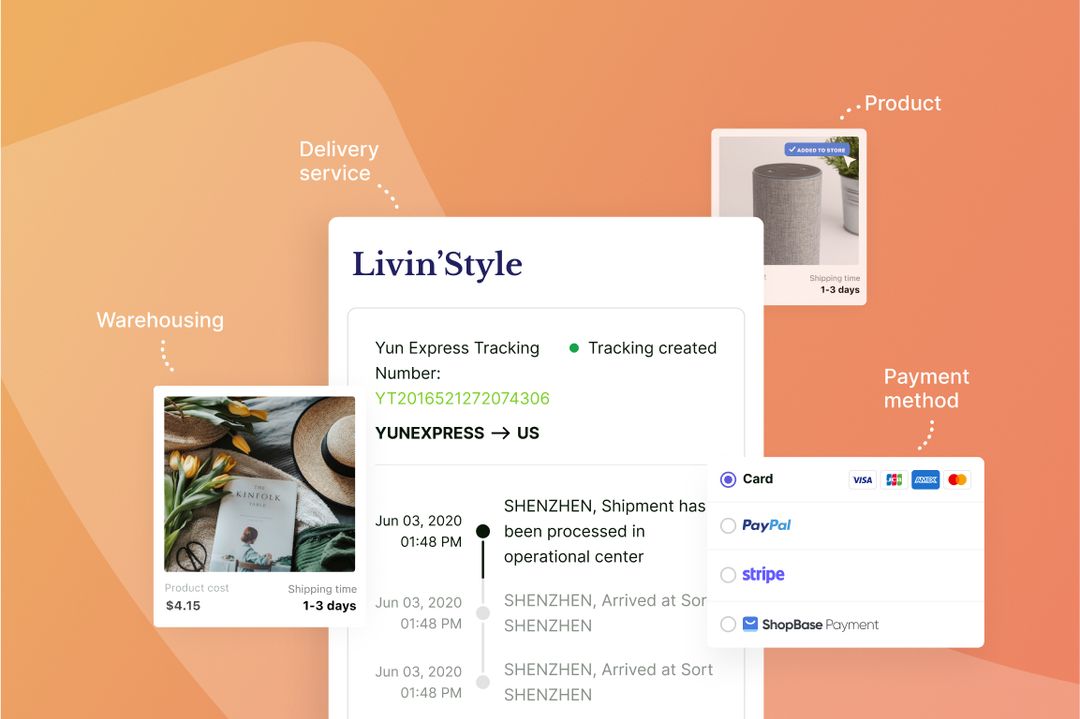This screenshot has height=719, width=1080.
Task: Open the Payment method callout label
Action: 926,389
